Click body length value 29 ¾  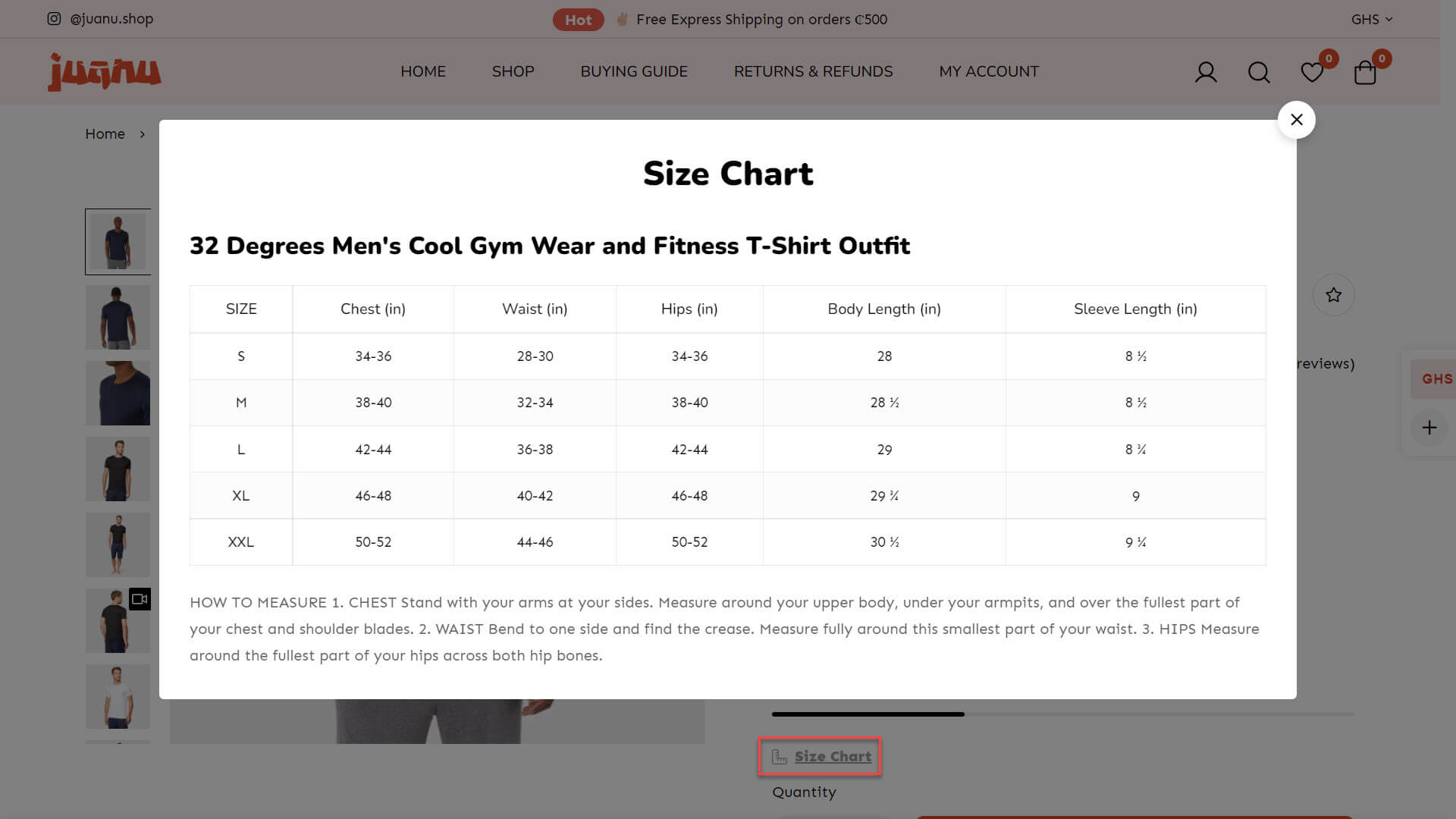(884, 496)
